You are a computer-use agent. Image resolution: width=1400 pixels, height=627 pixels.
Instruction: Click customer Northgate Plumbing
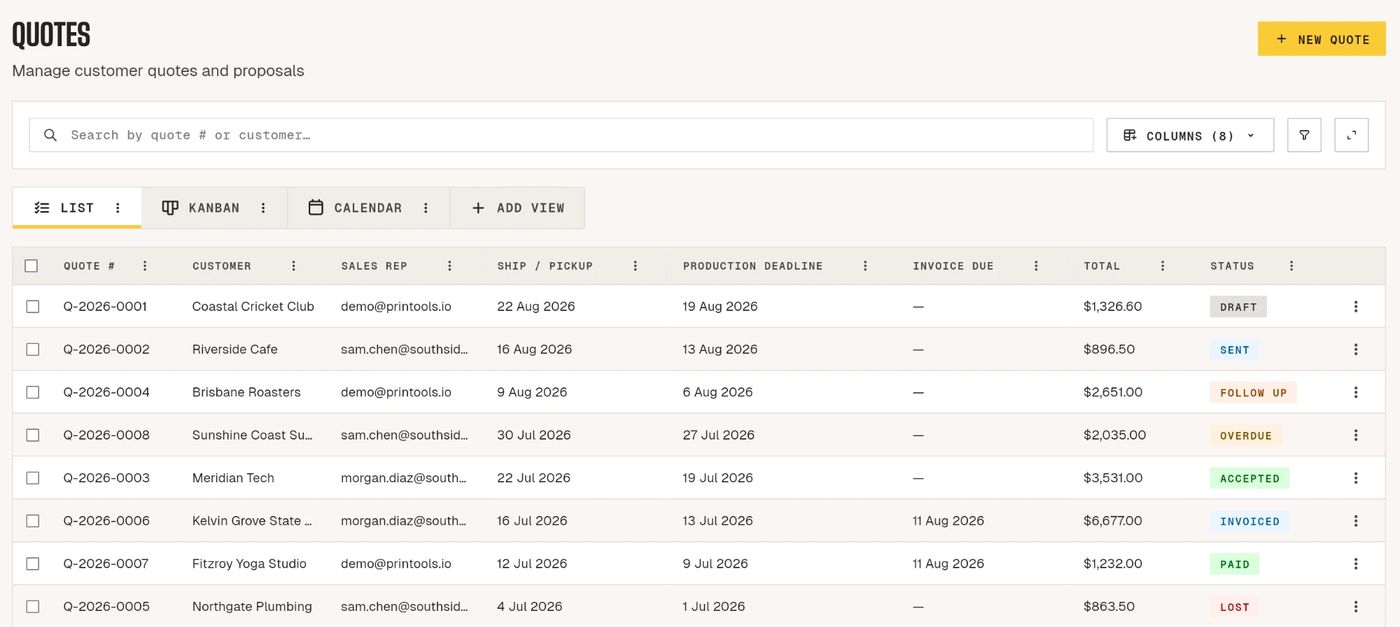point(252,607)
